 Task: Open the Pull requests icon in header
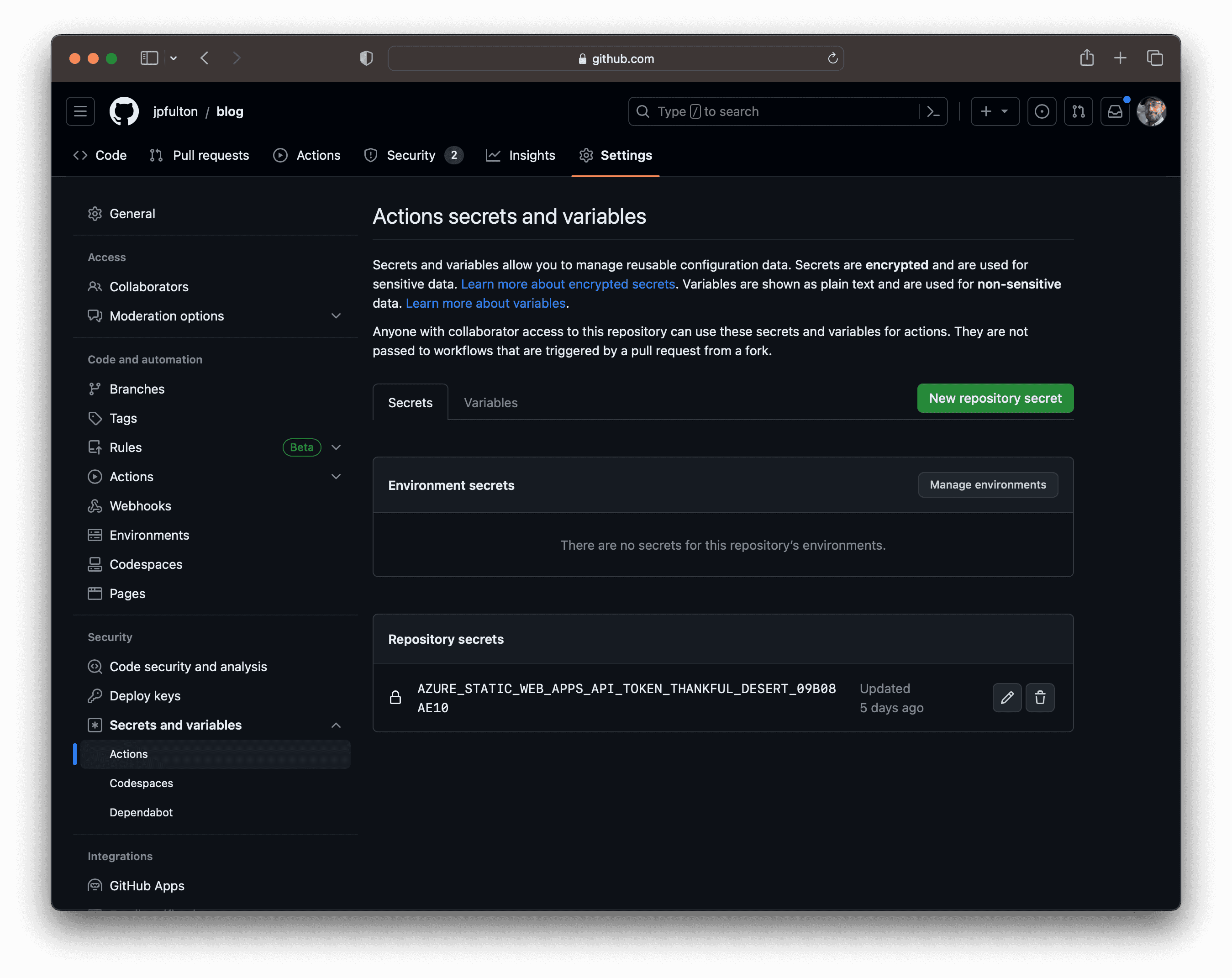tap(1078, 111)
